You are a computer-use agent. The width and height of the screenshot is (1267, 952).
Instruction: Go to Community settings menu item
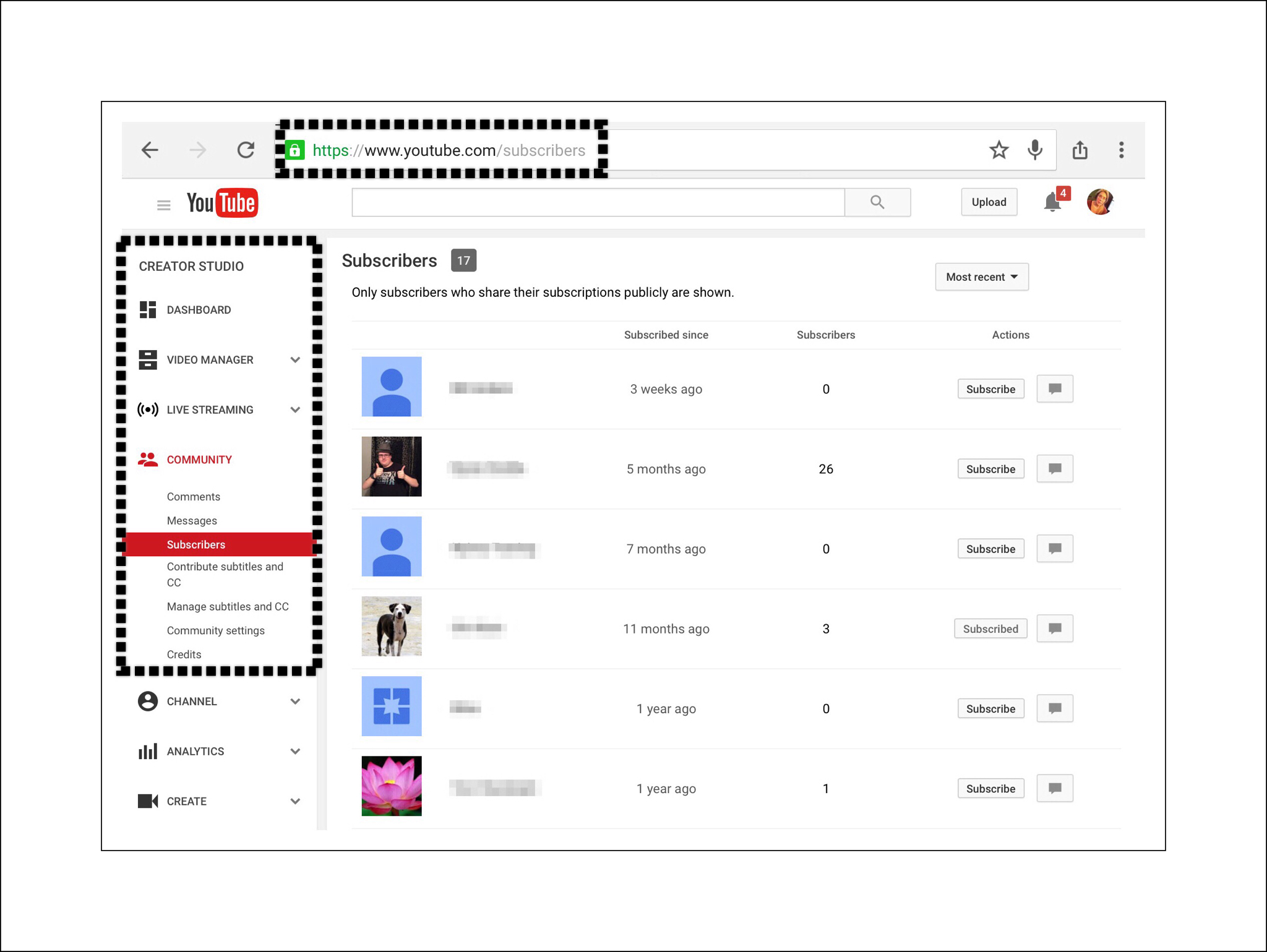click(x=215, y=630)
